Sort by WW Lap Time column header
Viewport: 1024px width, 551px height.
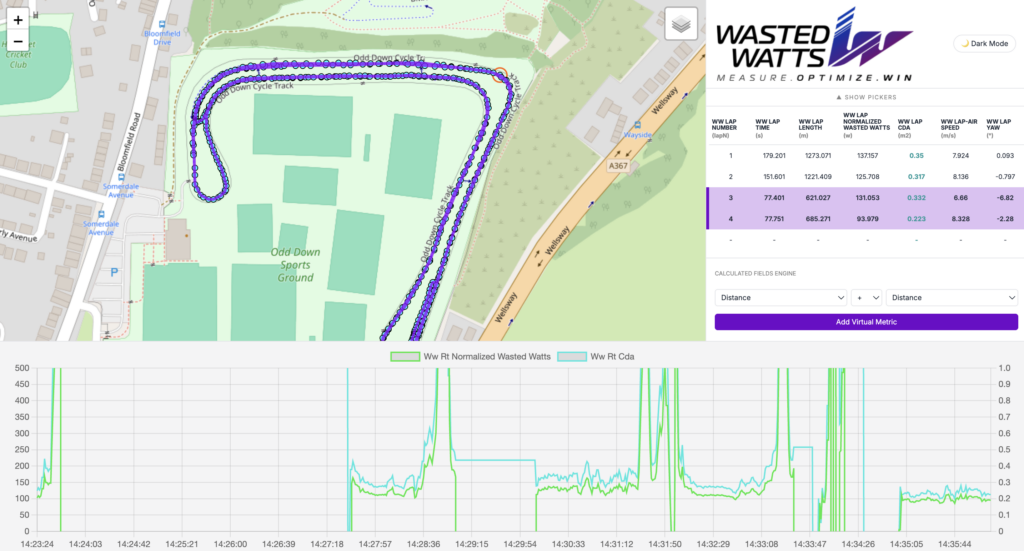[768, 125]
